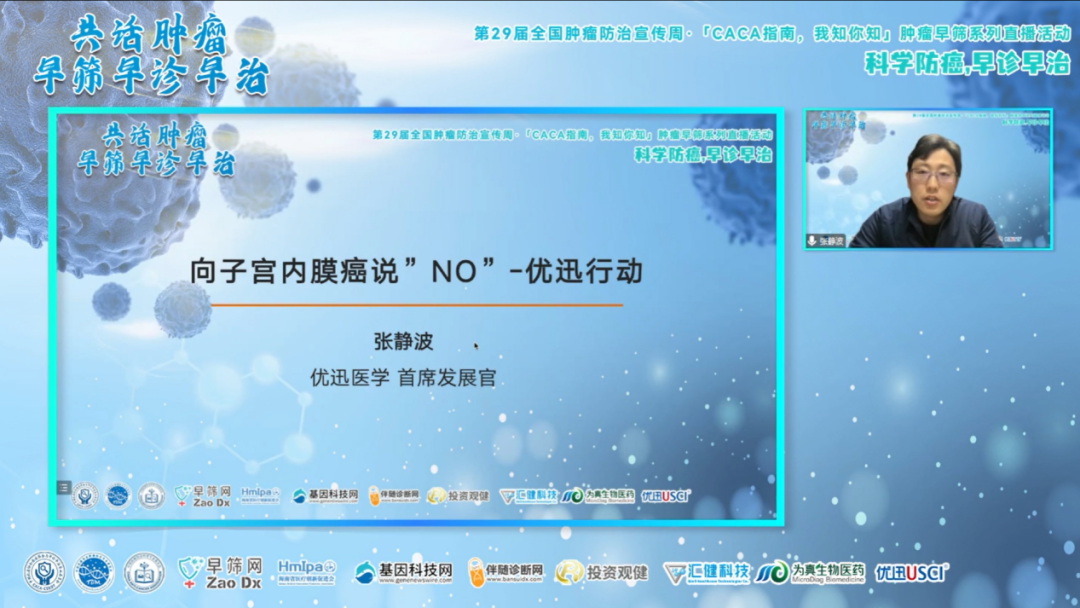
Task: Click the small 为真生物医药 logo inside the slide
Action: click(x=597, y=496)
